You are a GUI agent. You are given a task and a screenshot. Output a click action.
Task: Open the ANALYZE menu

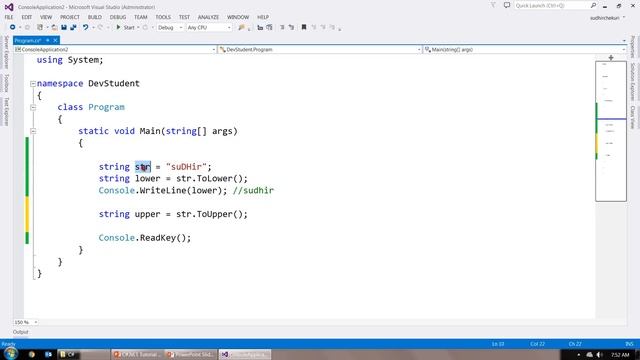click(x=208, y=17)
